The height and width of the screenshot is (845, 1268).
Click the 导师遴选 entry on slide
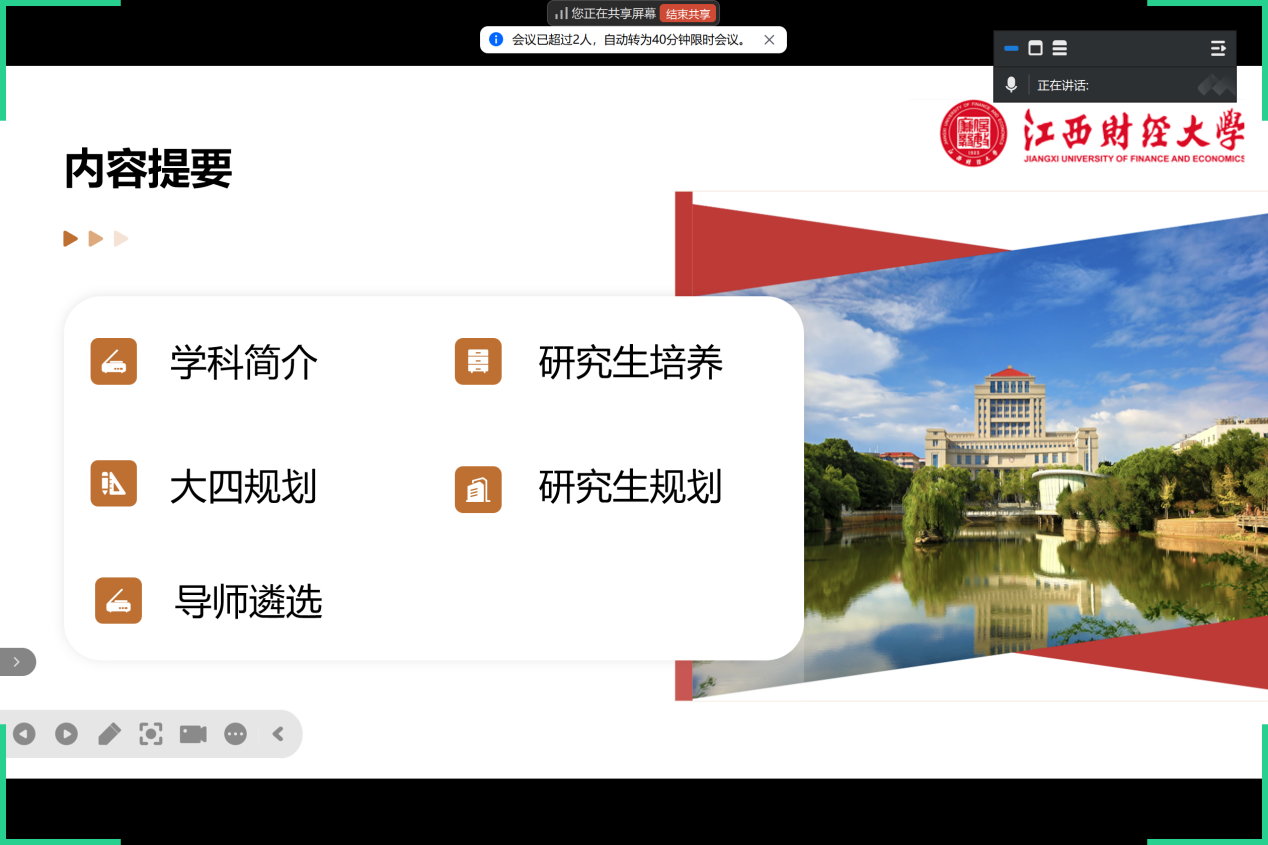click(248, 602)
